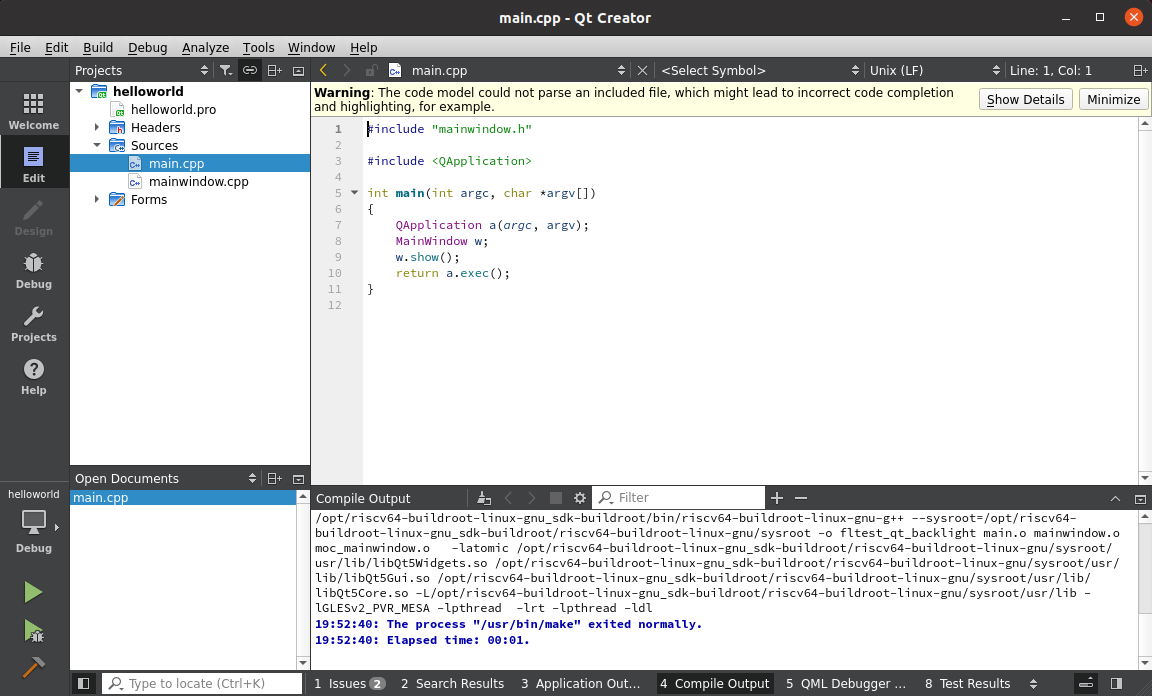Click the filter tree icon in Projects panel

coord(226,71)
